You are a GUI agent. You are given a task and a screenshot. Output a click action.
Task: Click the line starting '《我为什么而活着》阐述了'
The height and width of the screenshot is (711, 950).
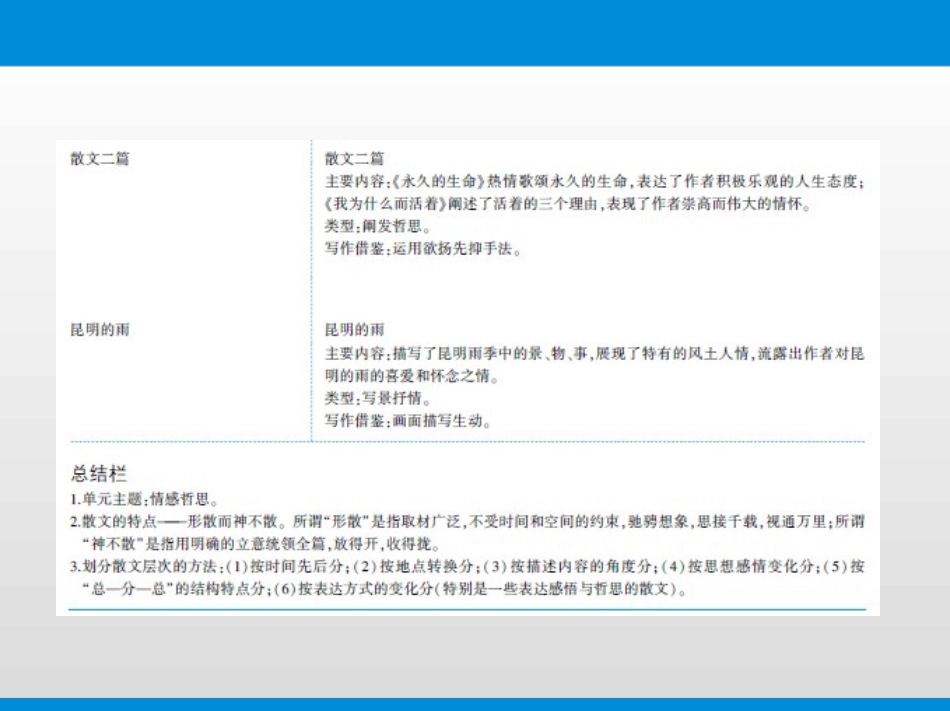click(568, 203)
